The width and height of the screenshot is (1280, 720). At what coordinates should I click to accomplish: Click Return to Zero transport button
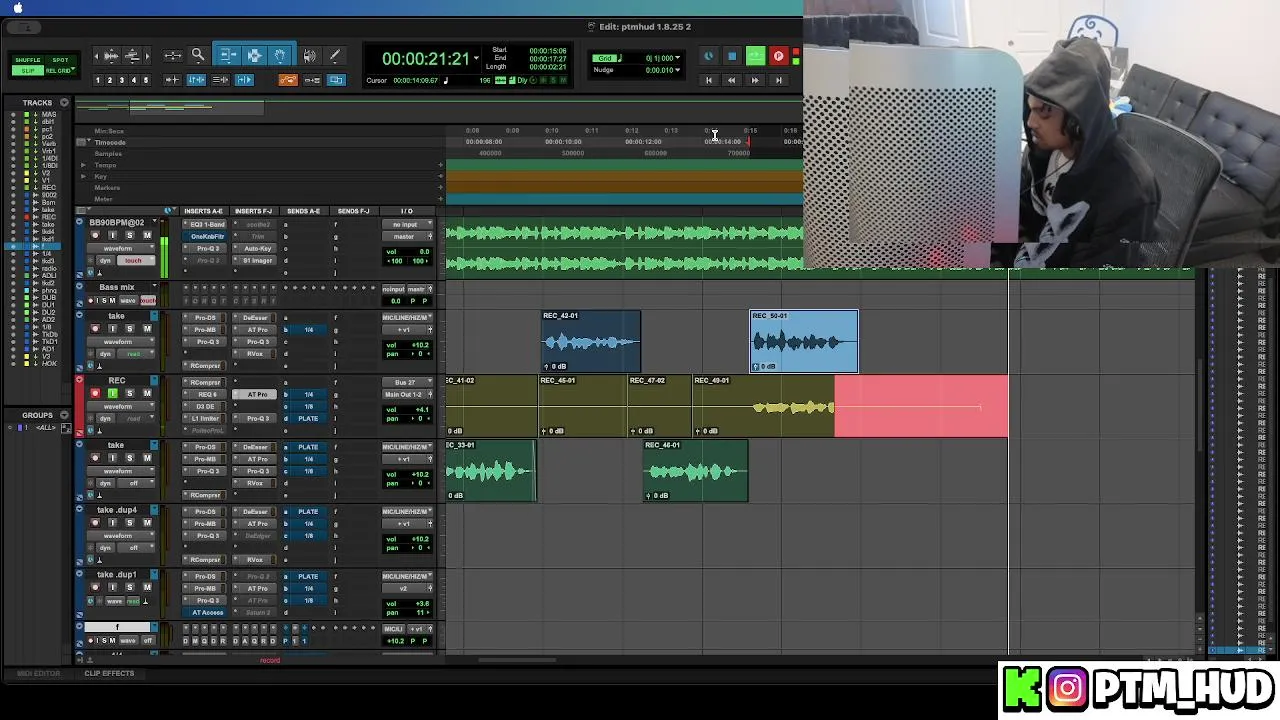coord(708,80)
